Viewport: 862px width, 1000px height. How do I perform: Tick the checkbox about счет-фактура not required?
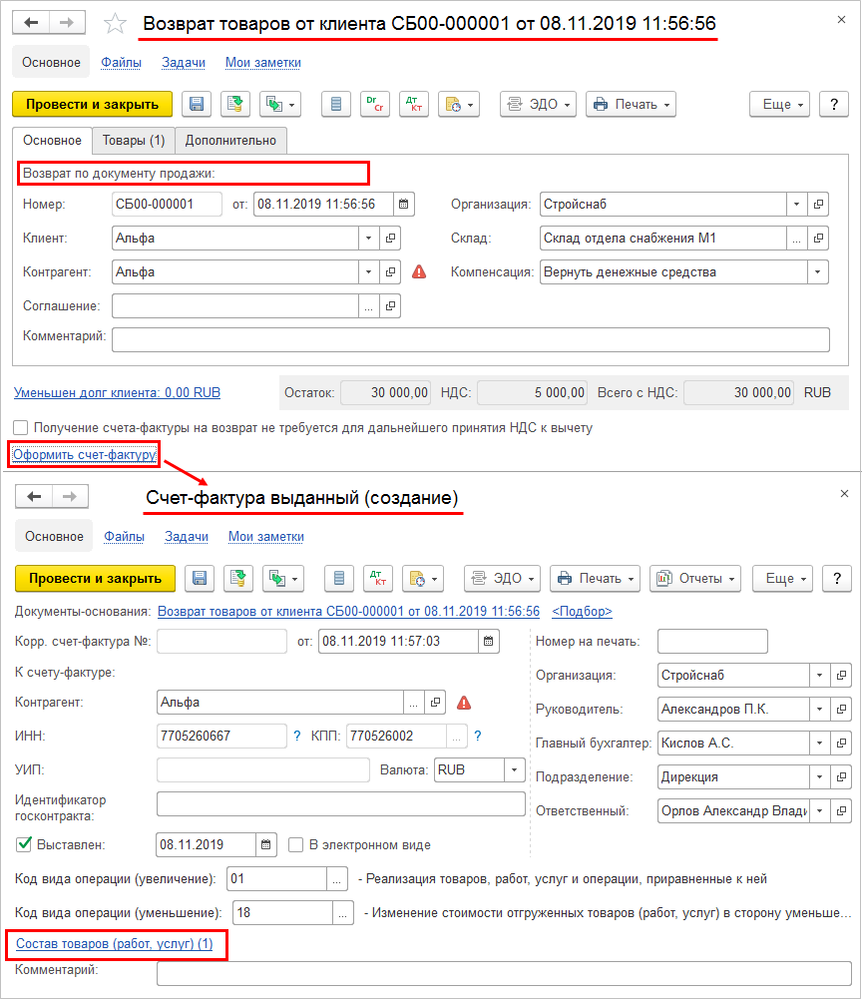click(x=20, y=427)
